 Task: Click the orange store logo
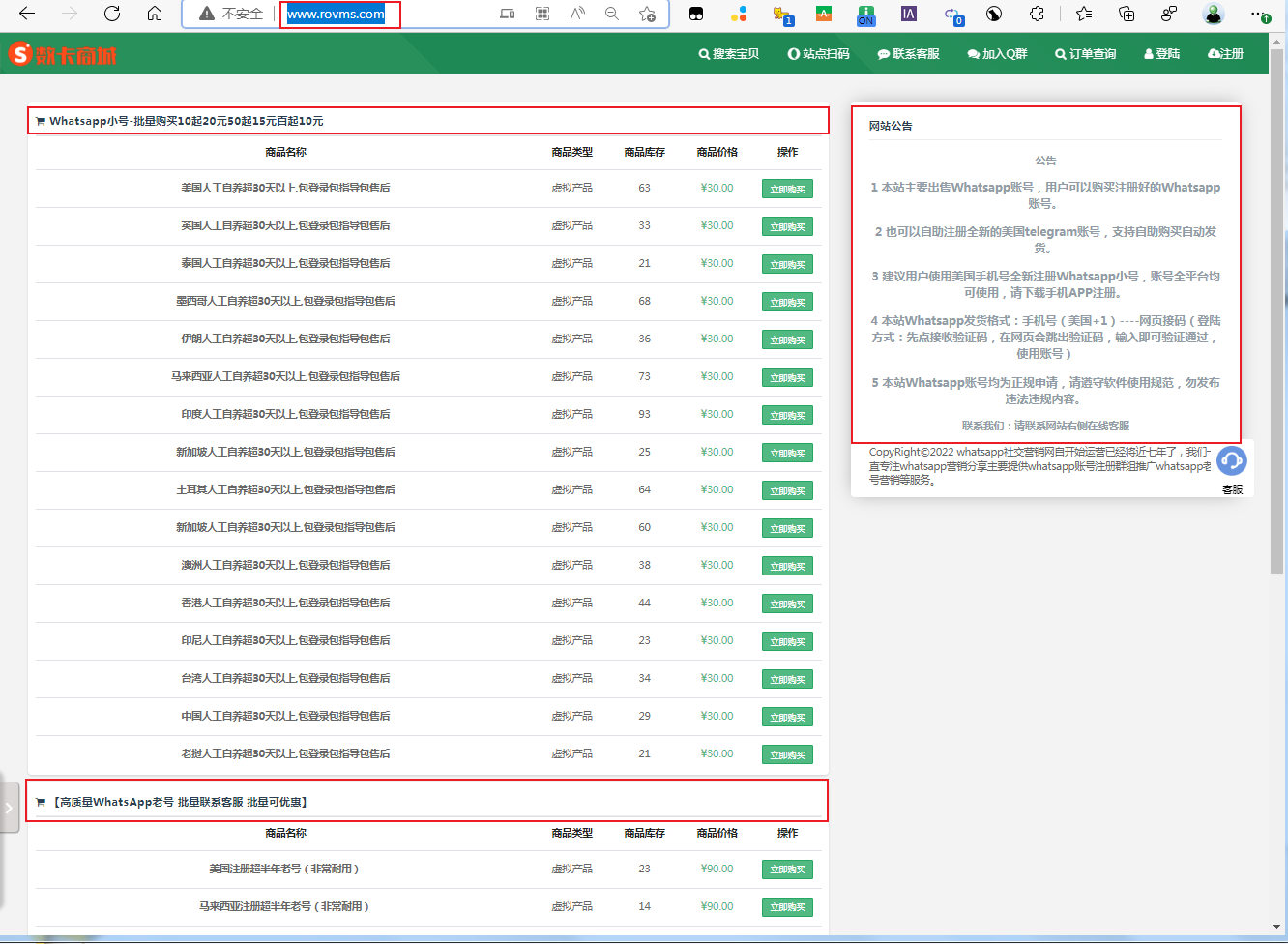(x=62, y=54)
